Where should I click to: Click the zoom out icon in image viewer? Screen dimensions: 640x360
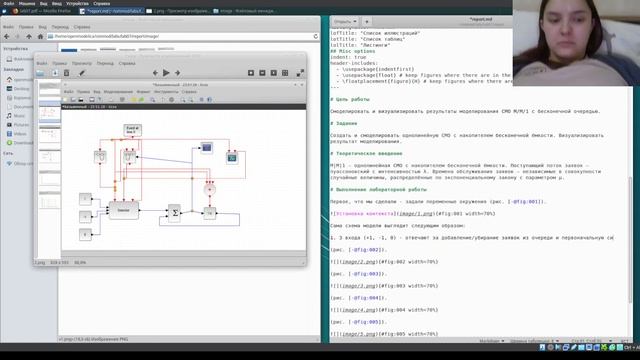pyautogui.click(x=262, y=73)
